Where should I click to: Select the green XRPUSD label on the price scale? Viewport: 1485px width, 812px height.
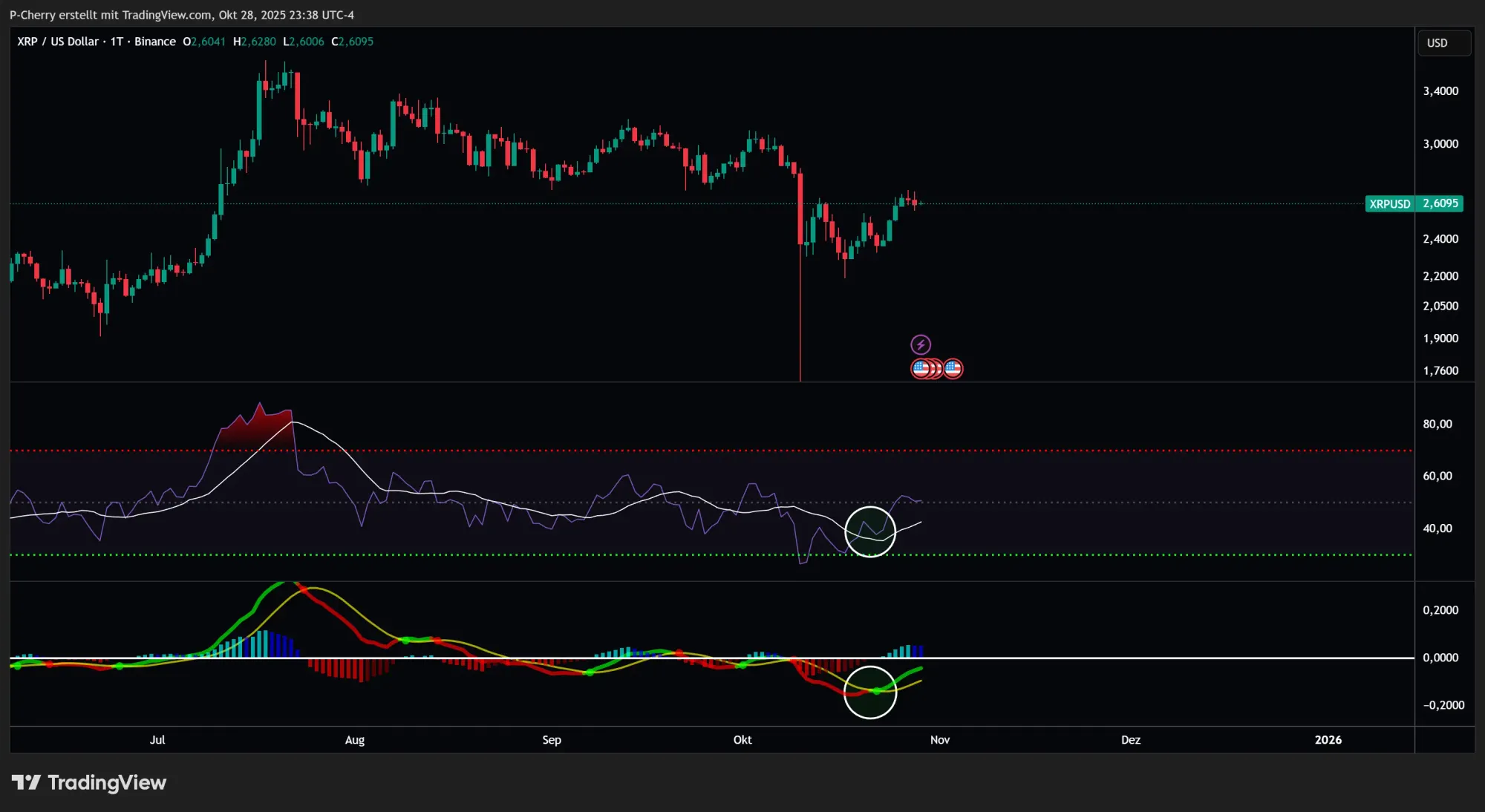(1388, 203)
